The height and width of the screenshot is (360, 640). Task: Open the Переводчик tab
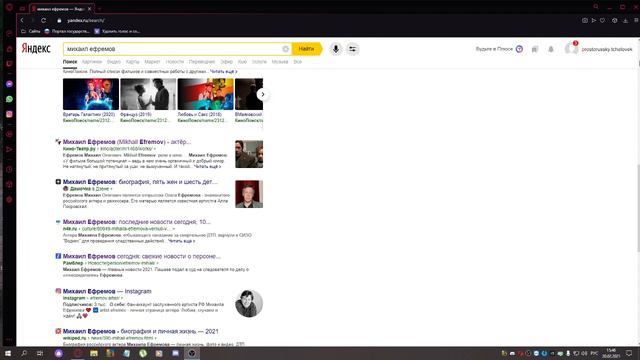202,62
